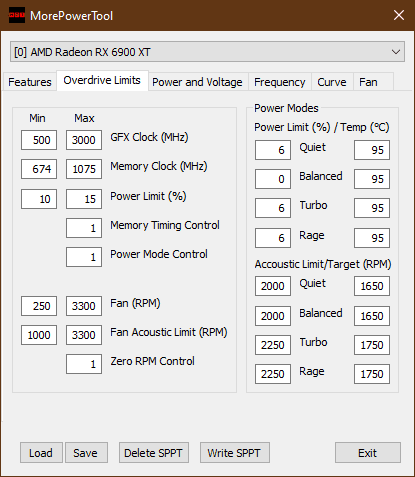Select the Balanced power limit percent field
Viewport: 415px width, 477px height.
tap(273, 179)
